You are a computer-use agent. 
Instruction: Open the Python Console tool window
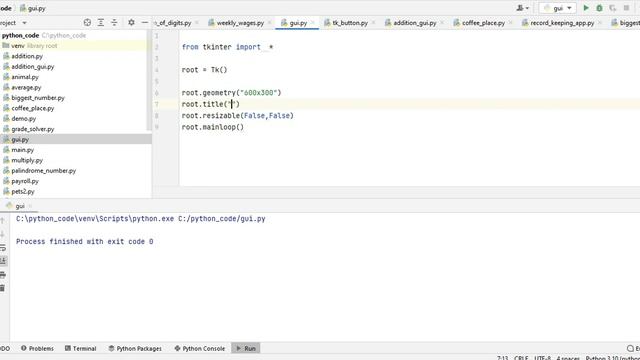[200, 348]
